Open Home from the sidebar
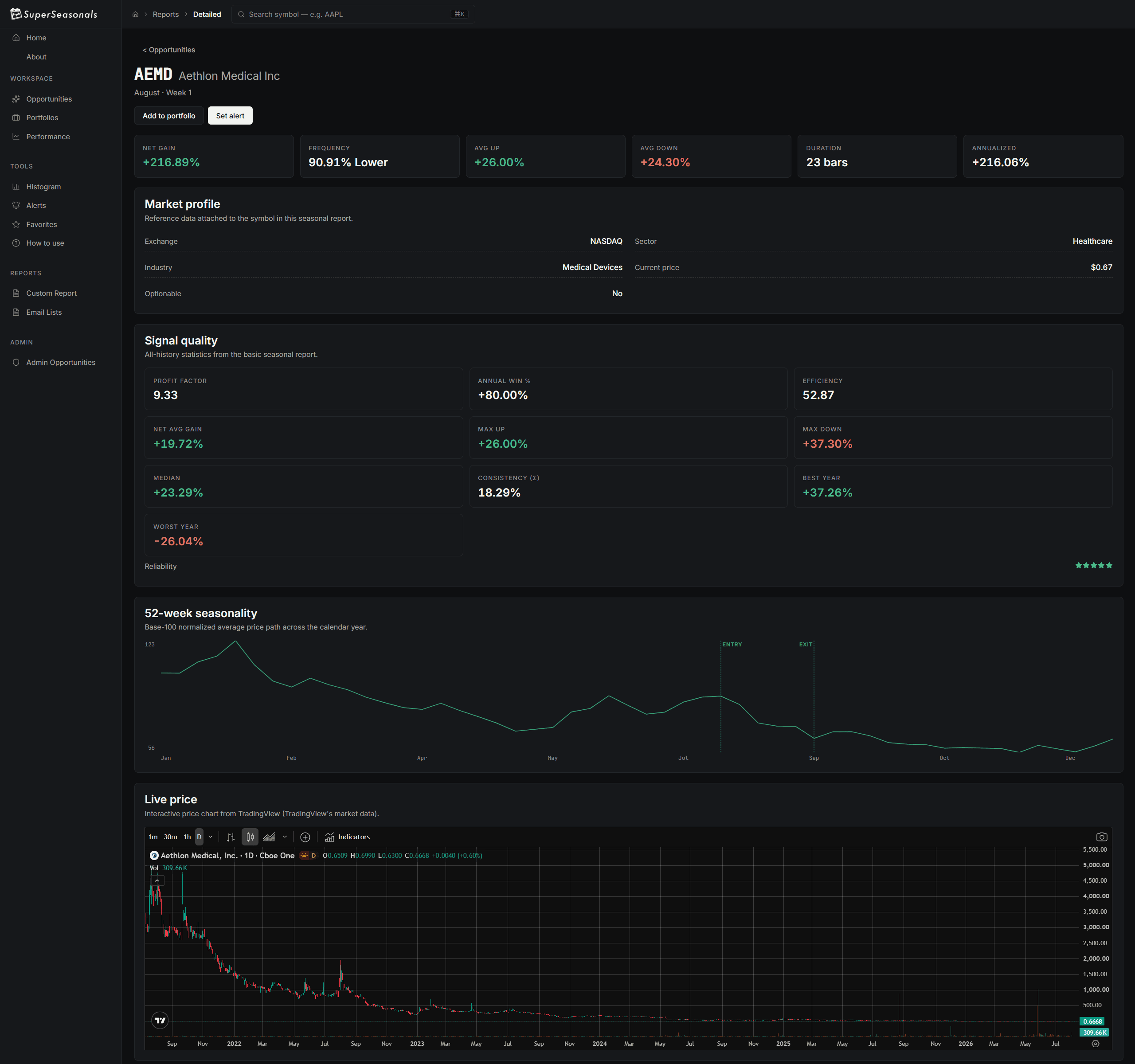This screenshot has height=1064, width=1135. [36, 38]
